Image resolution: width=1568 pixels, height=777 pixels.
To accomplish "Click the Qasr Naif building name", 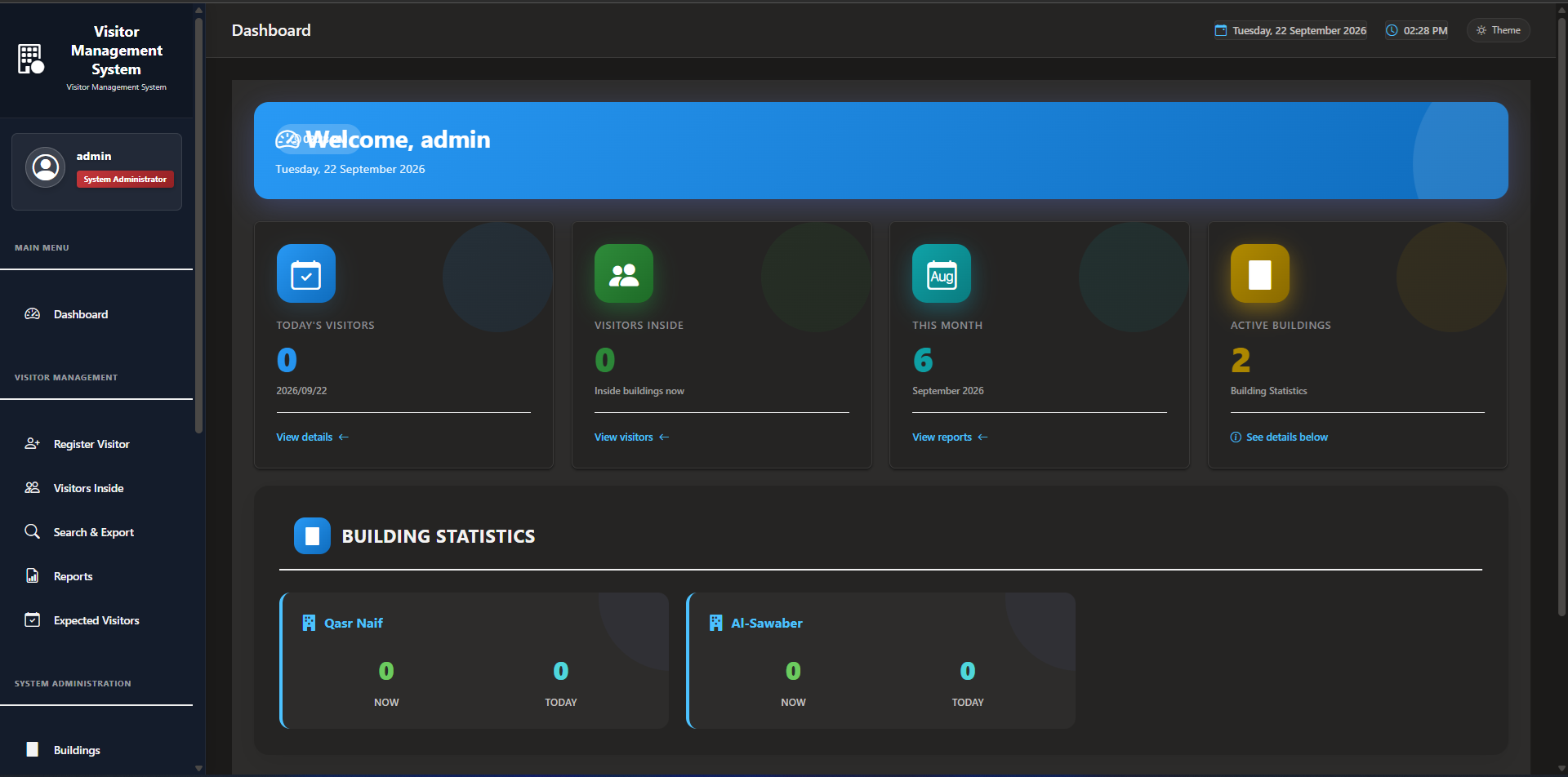I will (x=354, y=623).
